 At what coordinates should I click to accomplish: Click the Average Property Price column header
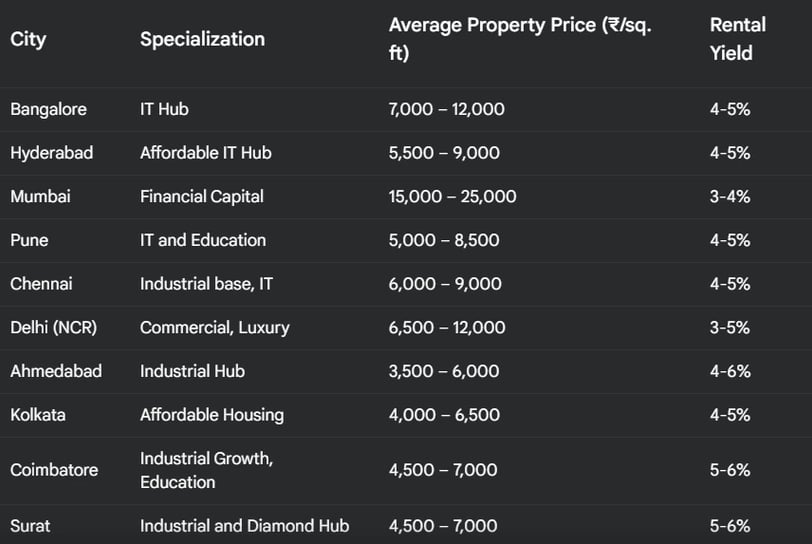[520, 39]
